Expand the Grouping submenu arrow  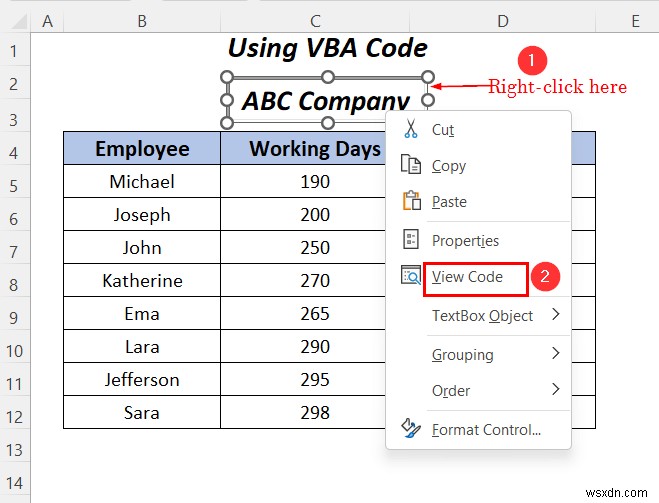[556, 353]
